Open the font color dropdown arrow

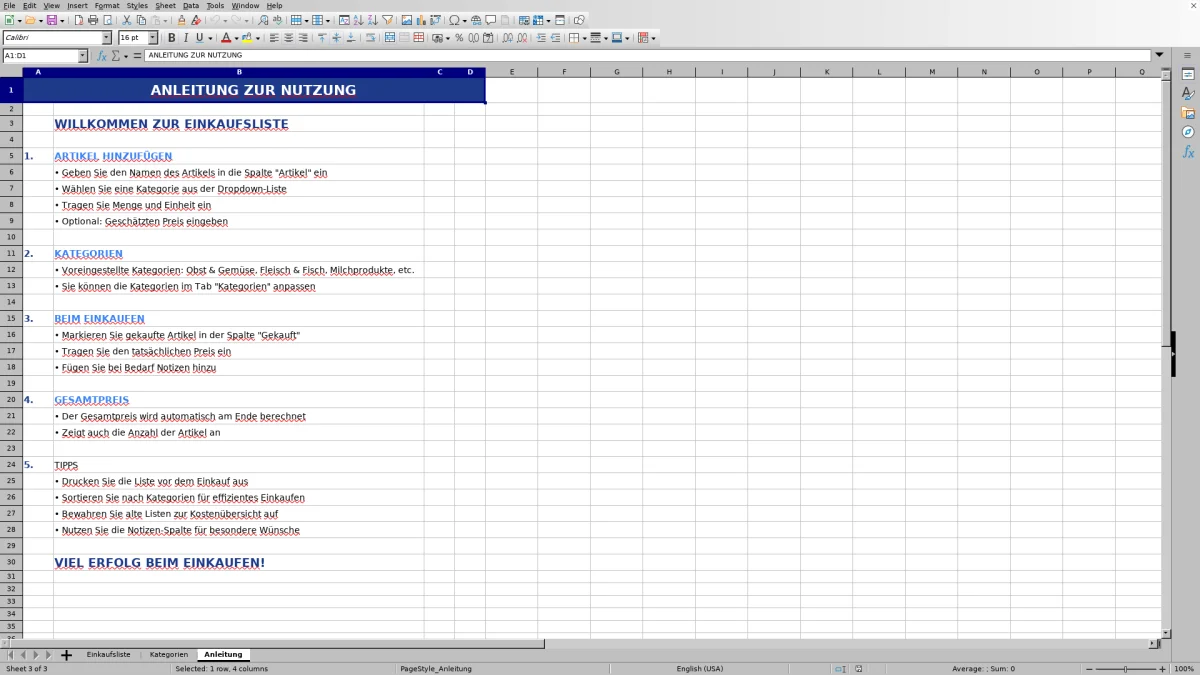tap(235, 37)
